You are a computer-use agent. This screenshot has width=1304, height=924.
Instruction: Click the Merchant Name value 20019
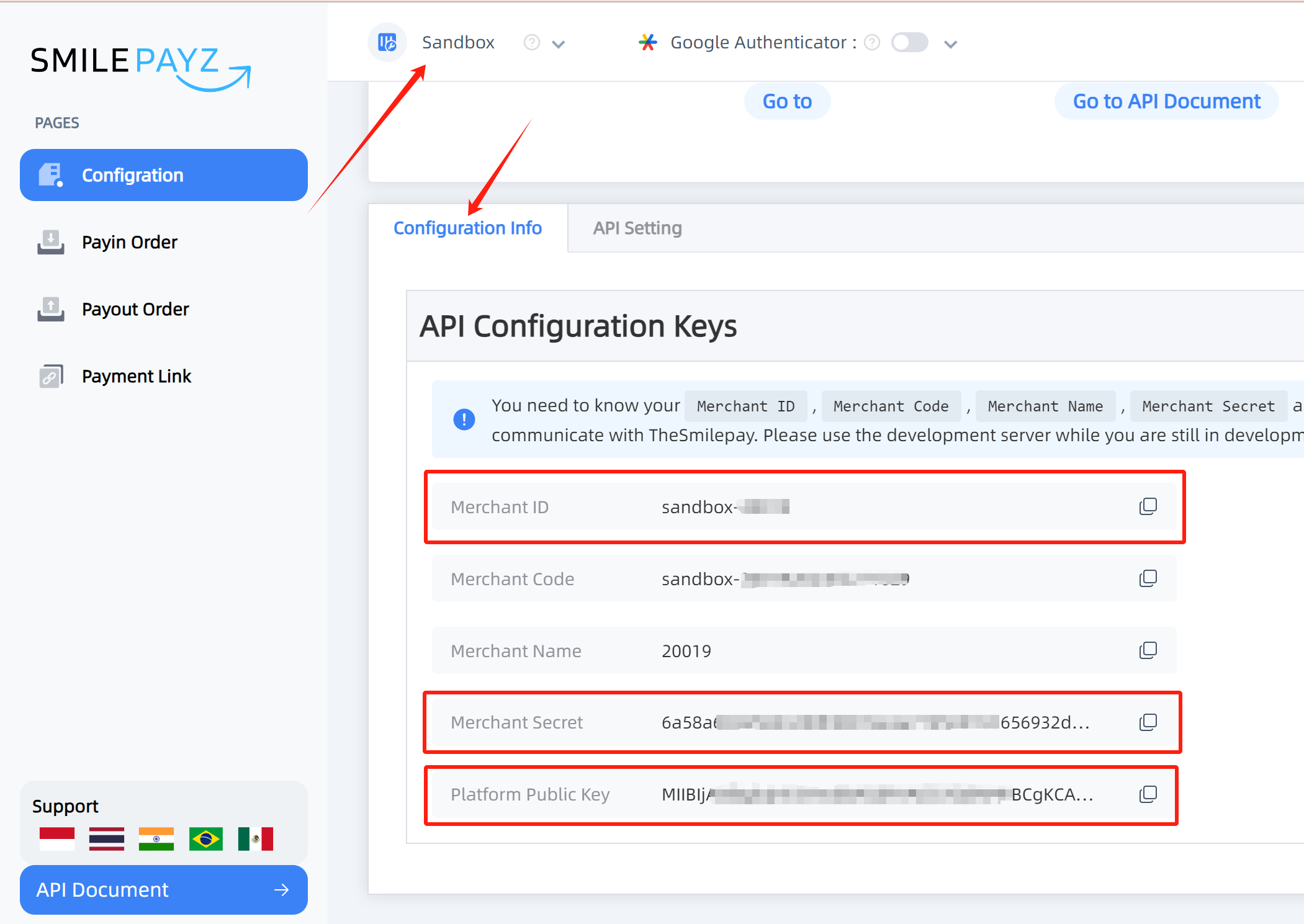coord(686,651)
